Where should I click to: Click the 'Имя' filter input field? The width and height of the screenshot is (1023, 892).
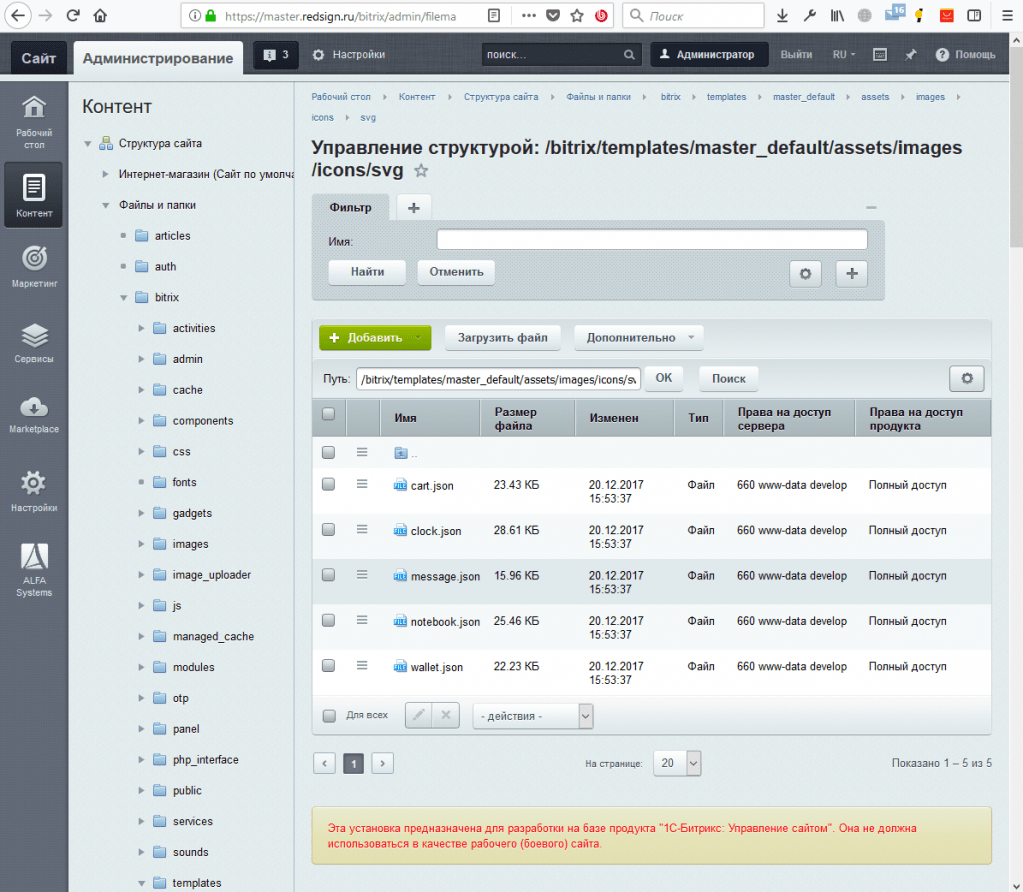click(651, 240)
